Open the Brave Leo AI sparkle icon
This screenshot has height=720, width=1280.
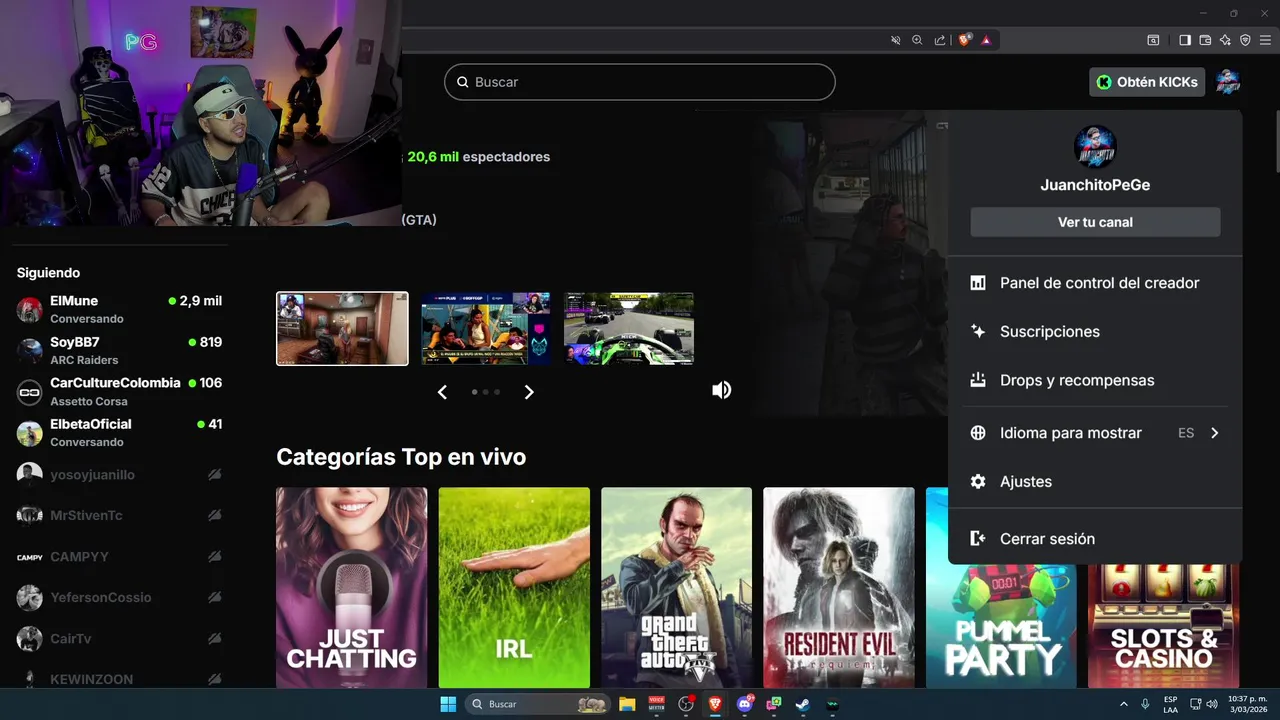point(1225,40)
